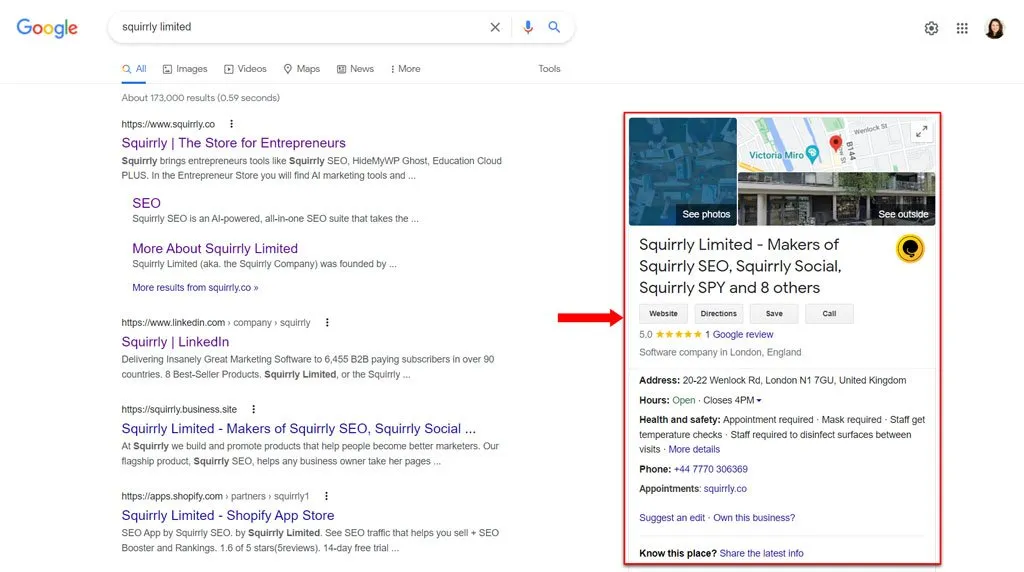Open the account profile picture
This screenshot has height=572, width=1024.
(x=995, y=28)
